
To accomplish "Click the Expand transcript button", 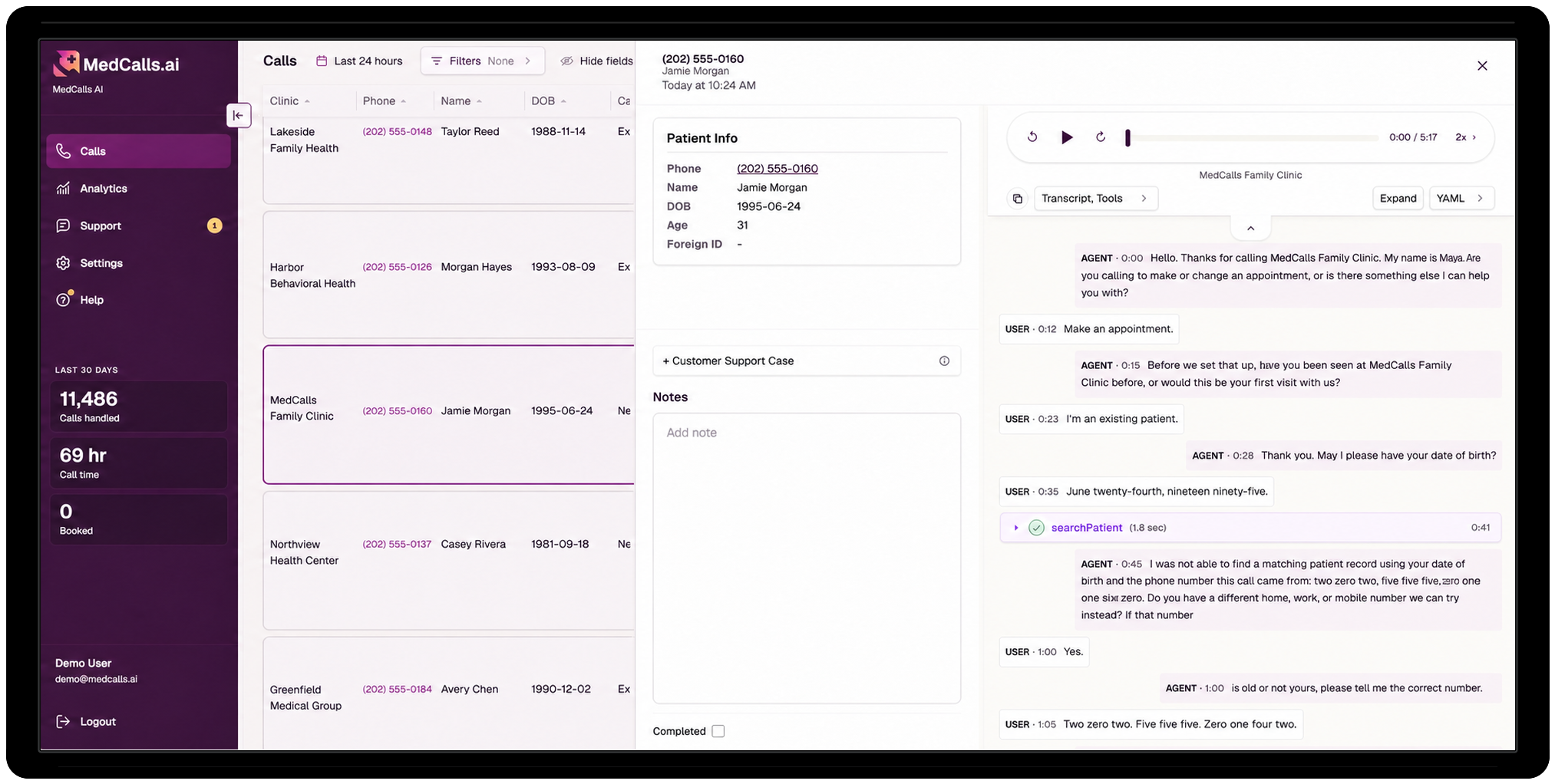I will [x=1398, y=199].
